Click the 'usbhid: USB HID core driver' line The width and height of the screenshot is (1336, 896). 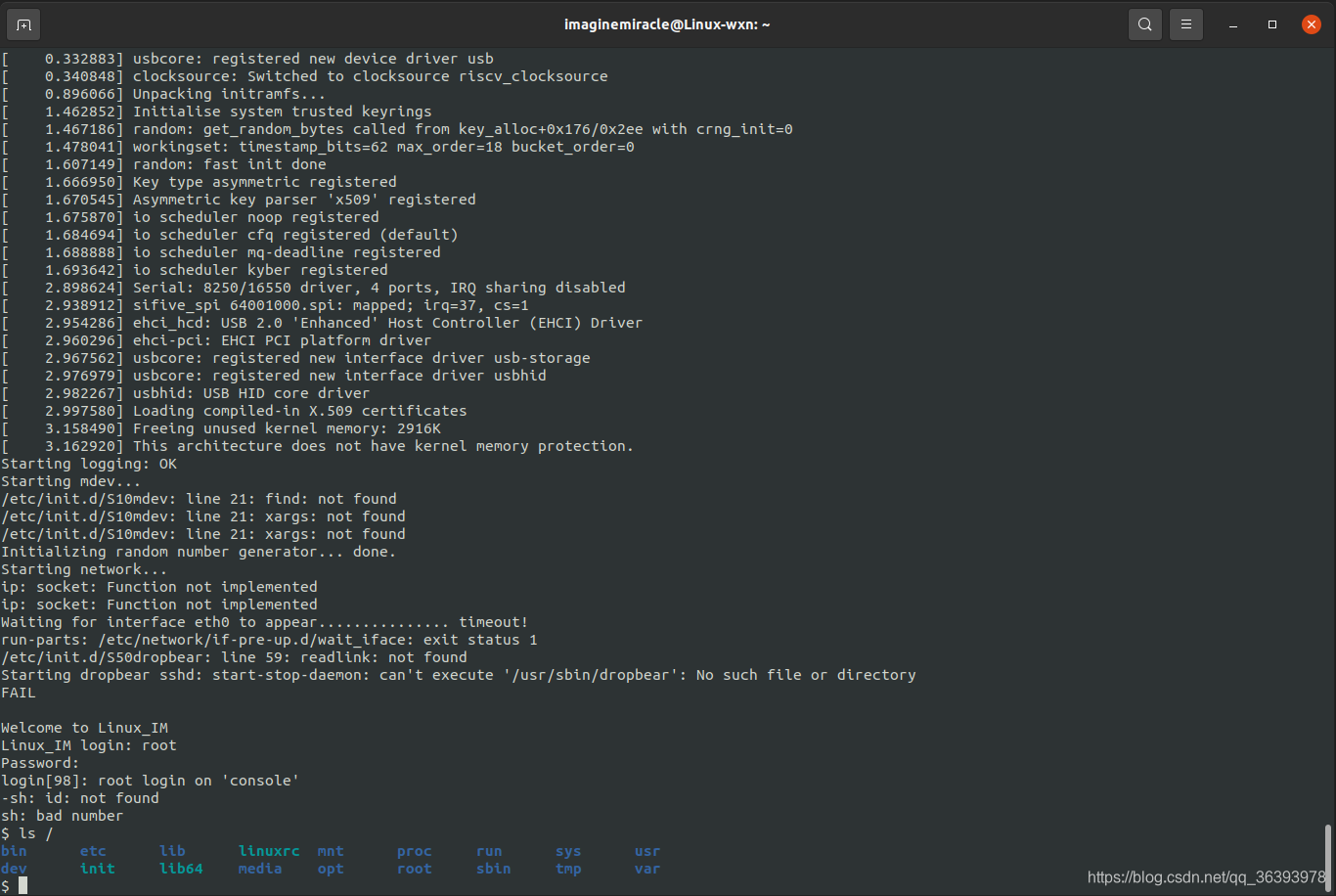click(186, 393)
